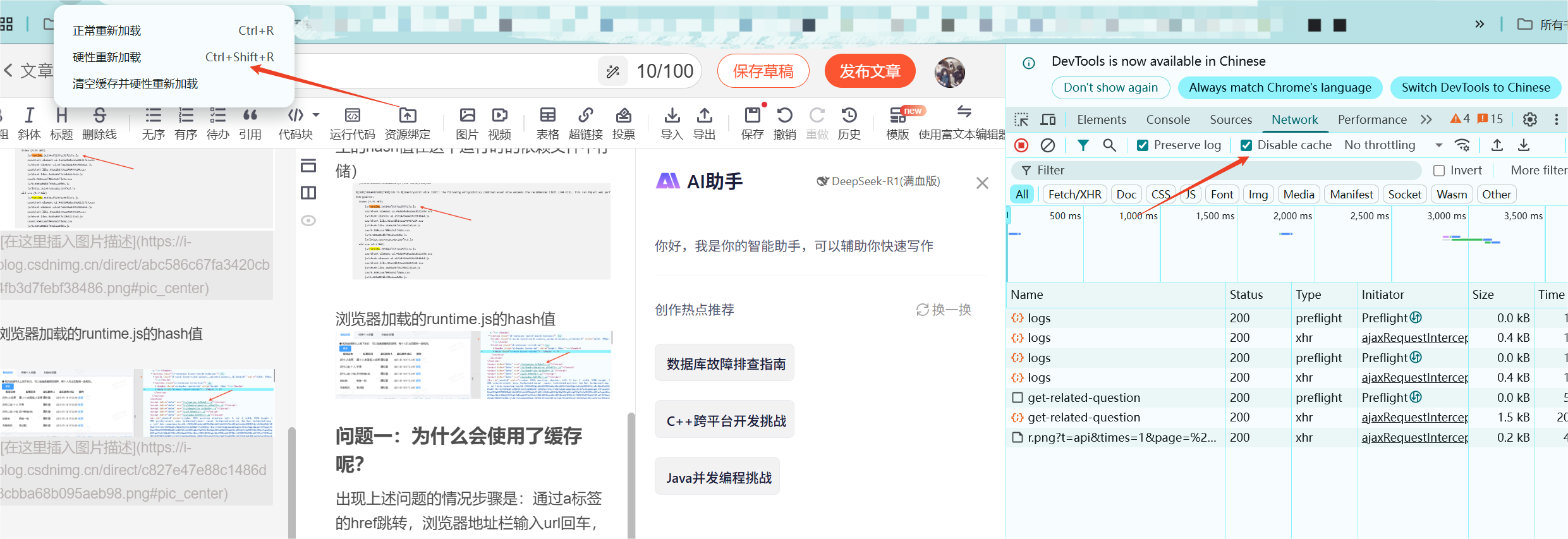Toggle DevTools device toolbar icon
Screen dimensions: 1568x539
[x=1048, y=119]
